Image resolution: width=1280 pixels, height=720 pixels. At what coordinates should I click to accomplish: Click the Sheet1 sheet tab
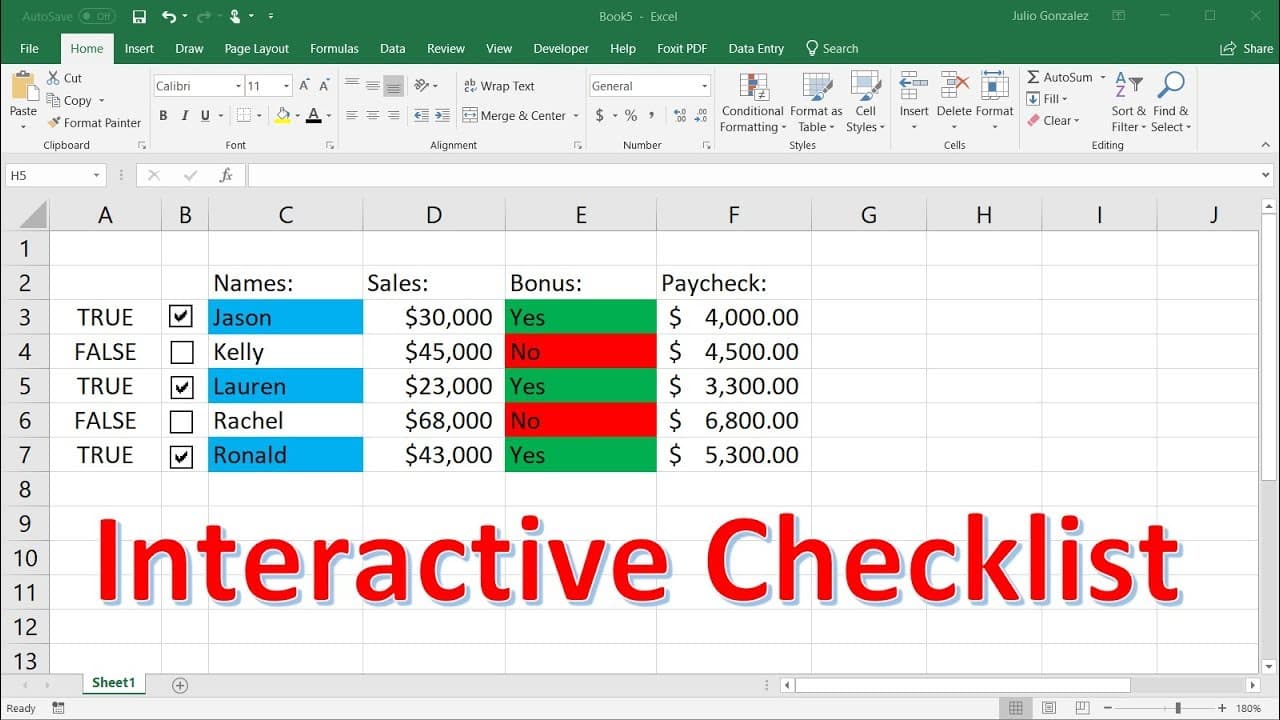113,683
